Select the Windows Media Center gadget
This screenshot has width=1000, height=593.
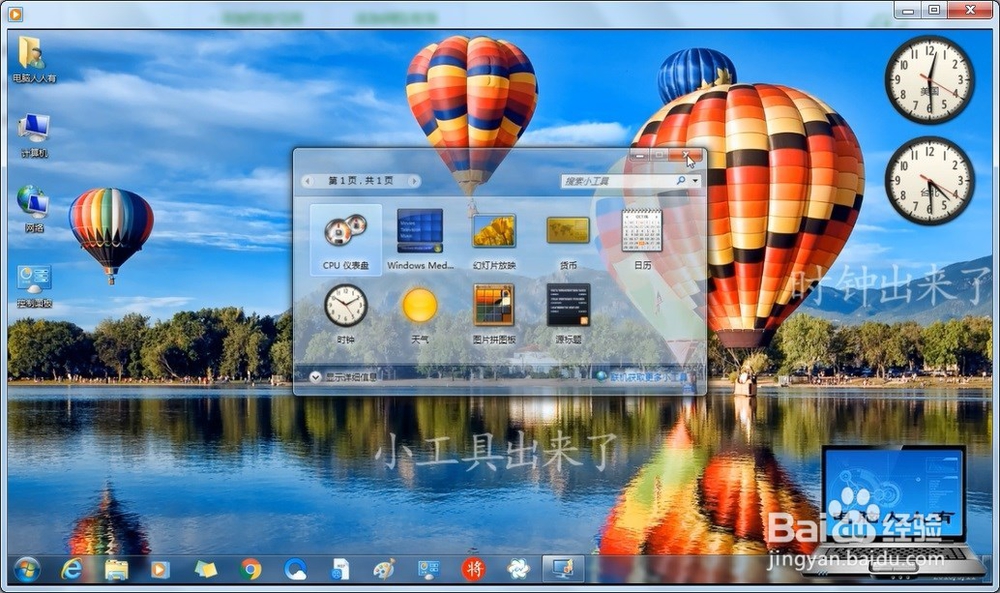pyautogui.click(x=420, y=240)
